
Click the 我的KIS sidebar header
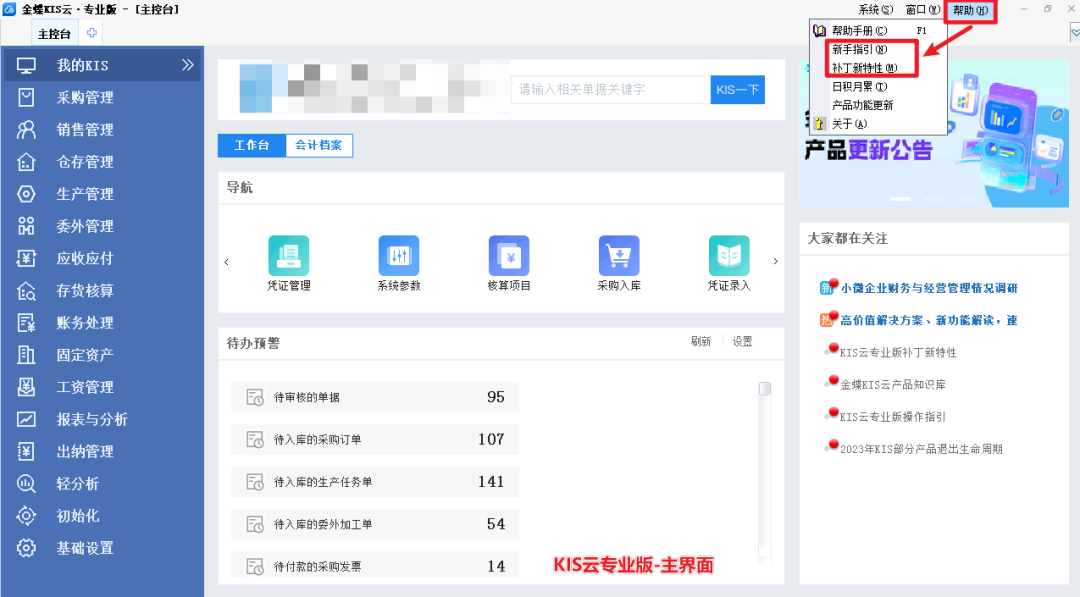pos(103,65)
